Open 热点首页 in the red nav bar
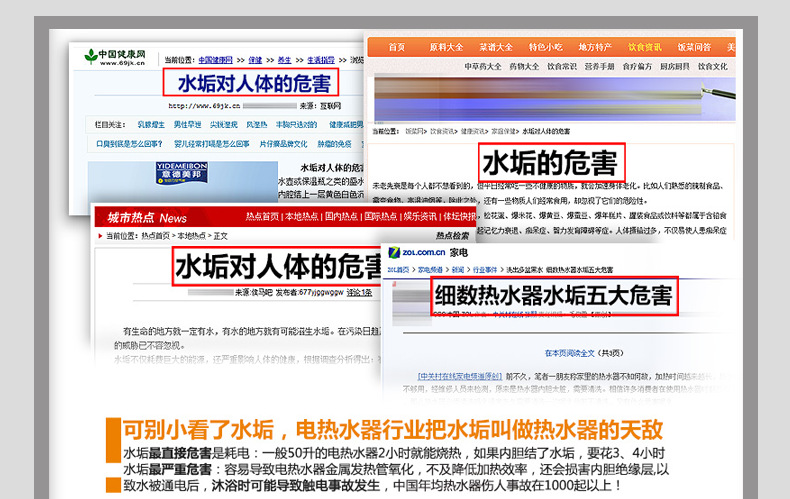This screenshot has height=499, width=790. 262,217
